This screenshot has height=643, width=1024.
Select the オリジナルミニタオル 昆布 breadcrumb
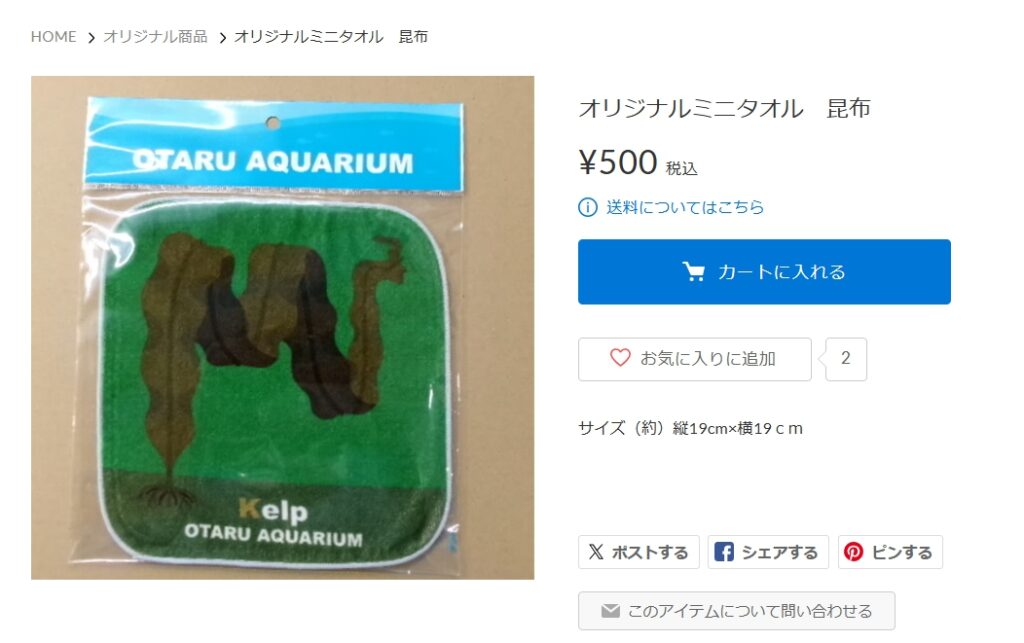click(x=331, y=37)
